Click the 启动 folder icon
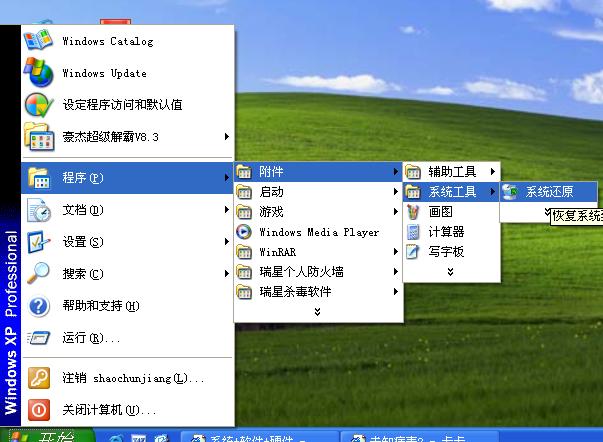 [244, 192]
